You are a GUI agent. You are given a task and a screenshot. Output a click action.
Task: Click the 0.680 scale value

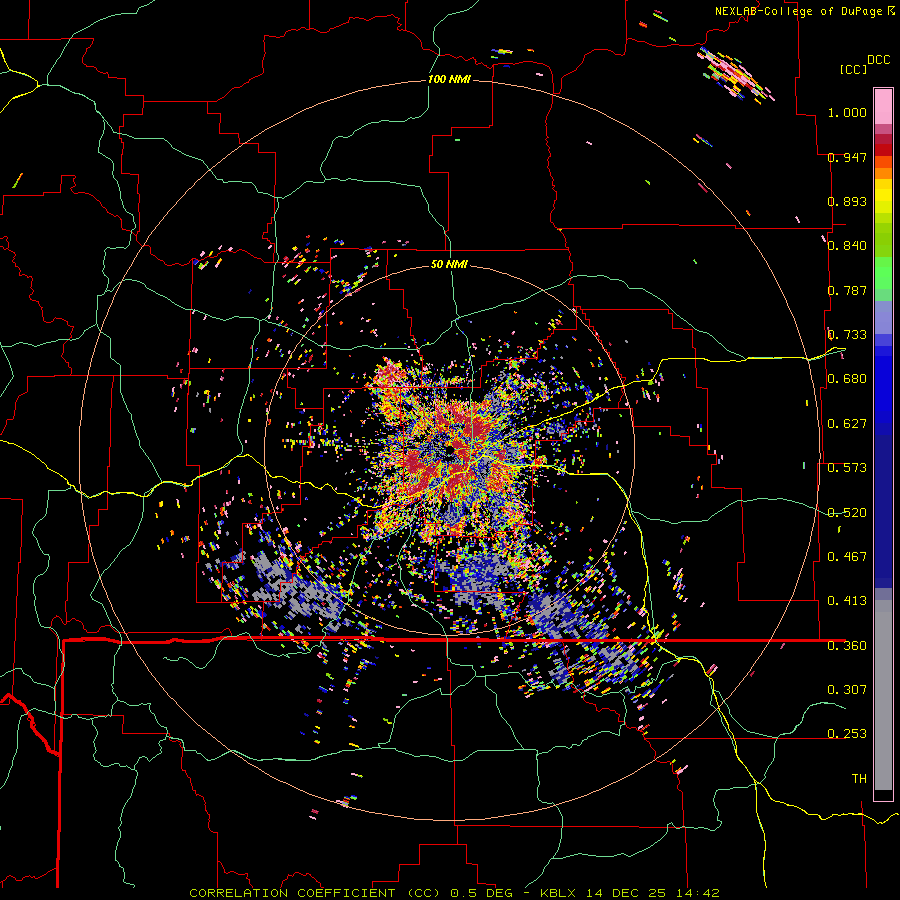(847, 379)
